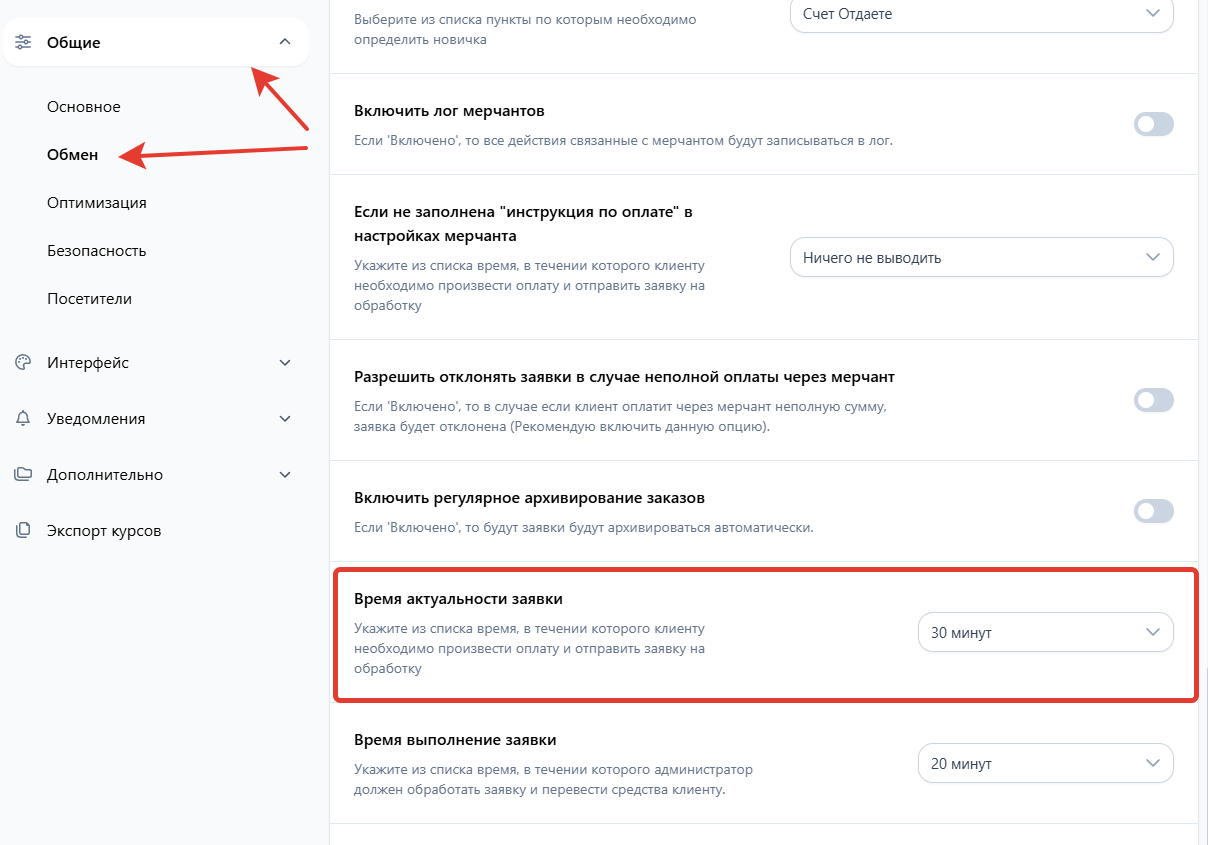The height and width of the screenshot is (845, 1208).
Task: Open the Основное settings page
Action: click(84, 107)
